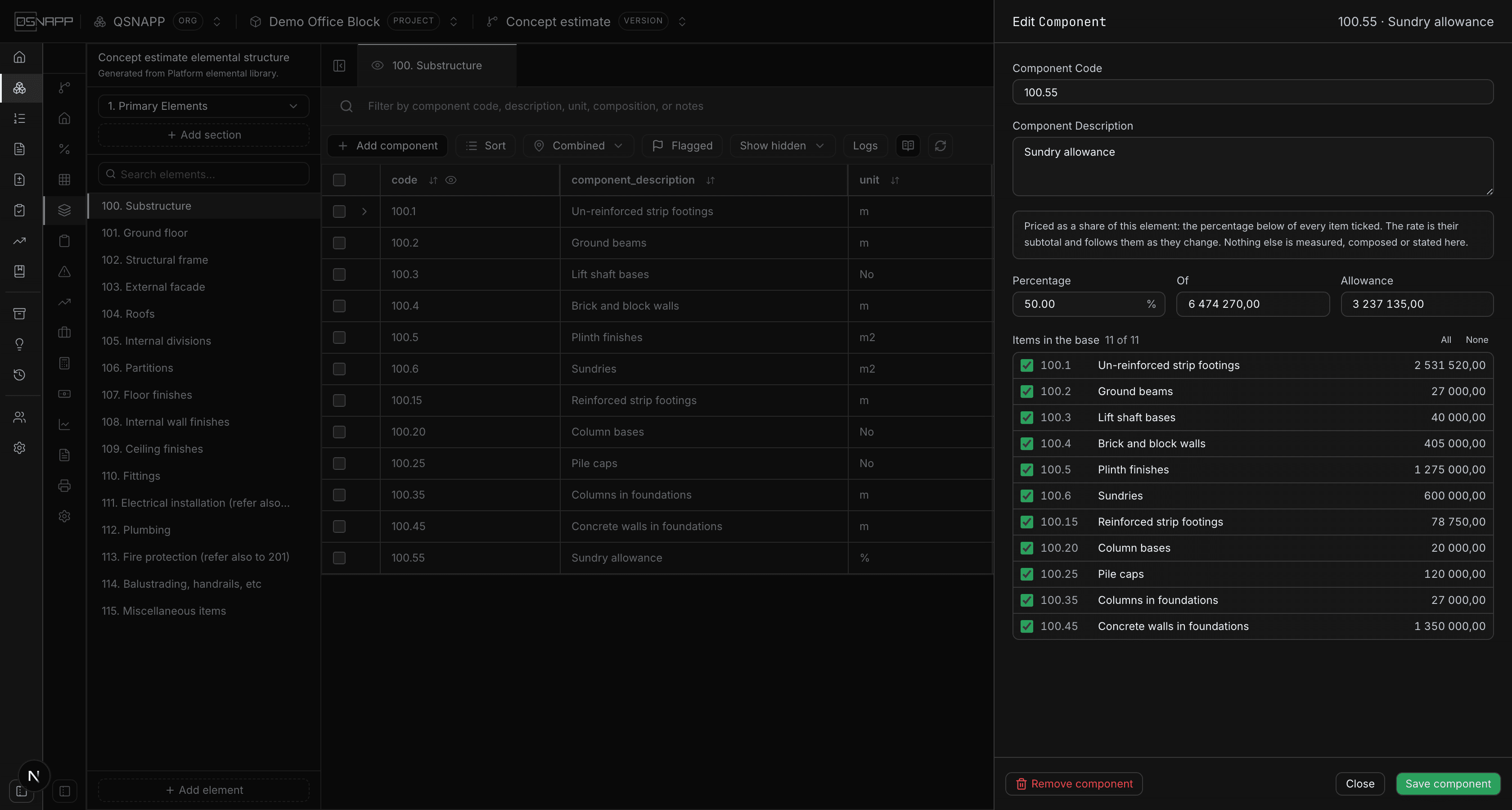Click the lightbulb icon in sidebar

pos(19,344)
